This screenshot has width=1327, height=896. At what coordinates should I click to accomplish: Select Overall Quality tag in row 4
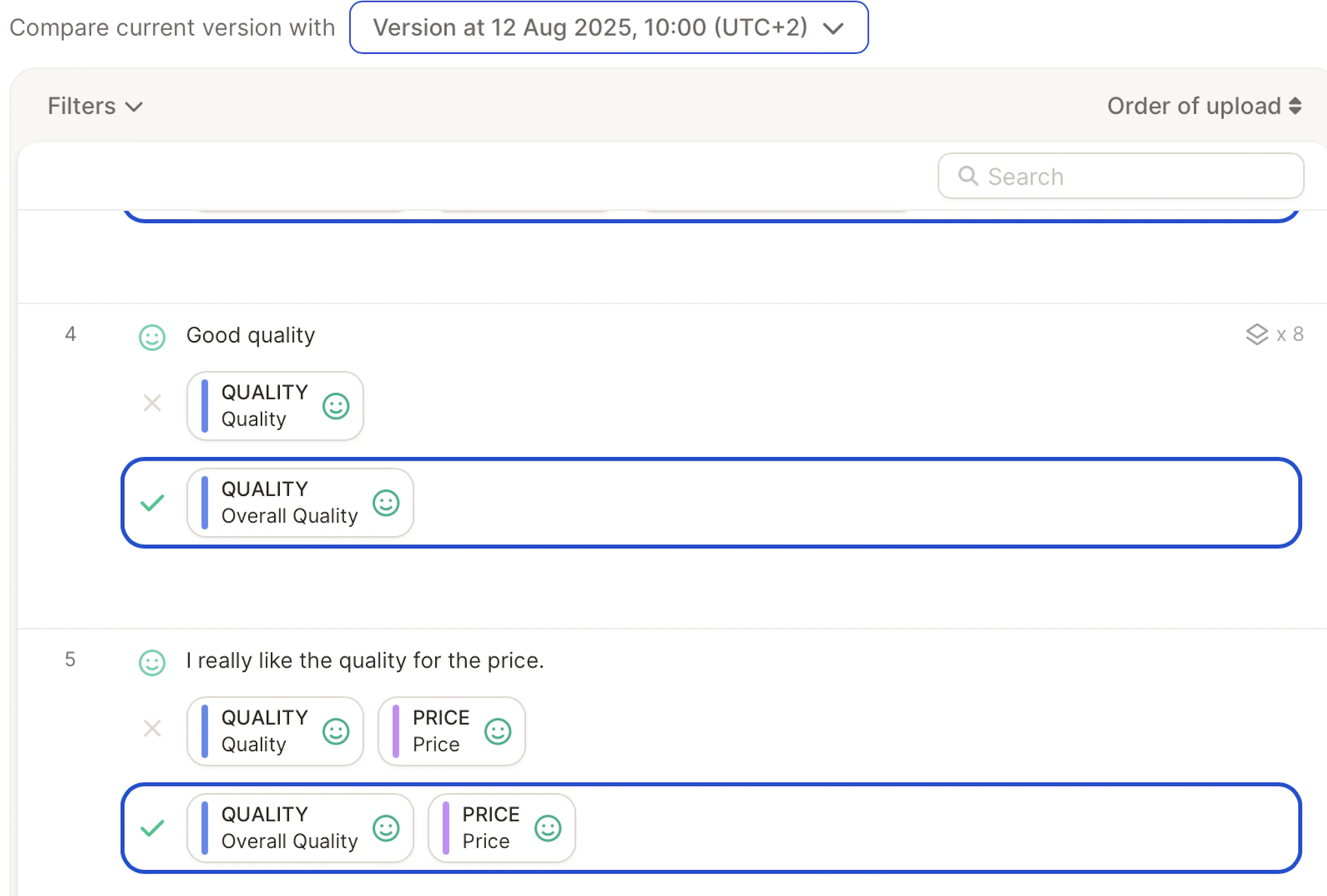[300, 503]
